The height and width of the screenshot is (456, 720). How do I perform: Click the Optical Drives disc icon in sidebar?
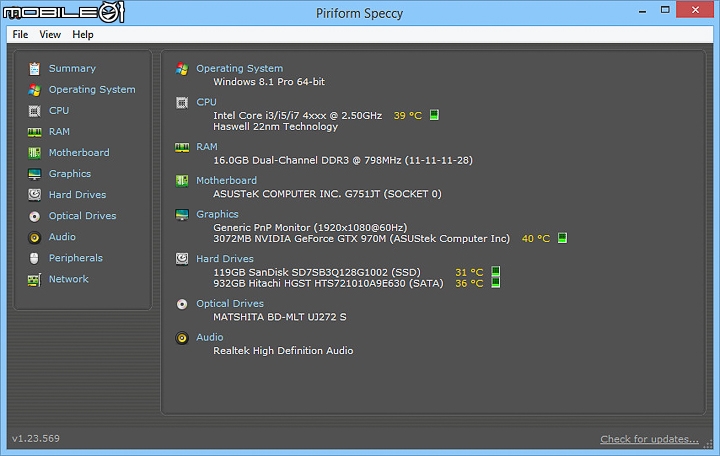tap(34, 216)
